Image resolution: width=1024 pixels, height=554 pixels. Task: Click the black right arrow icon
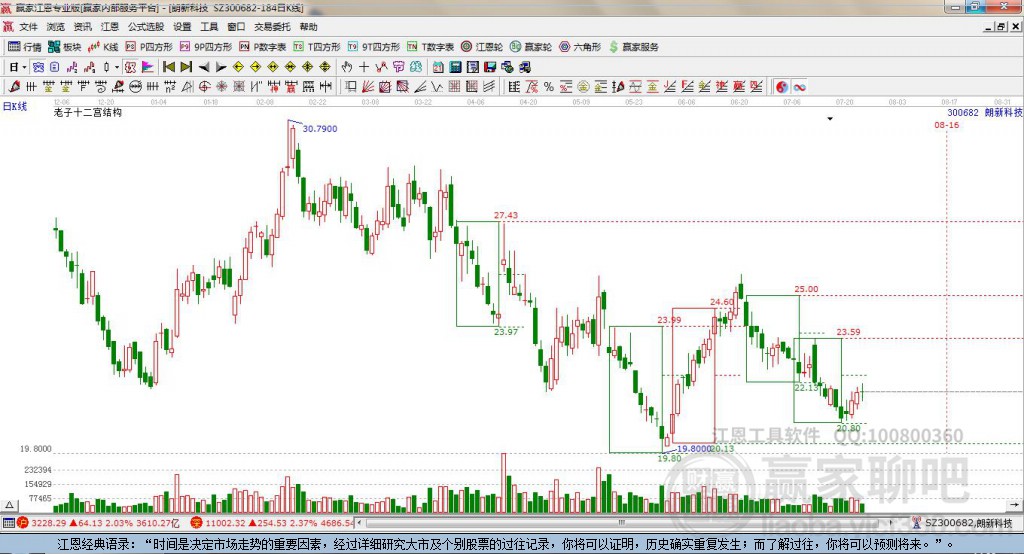[221, 67]
